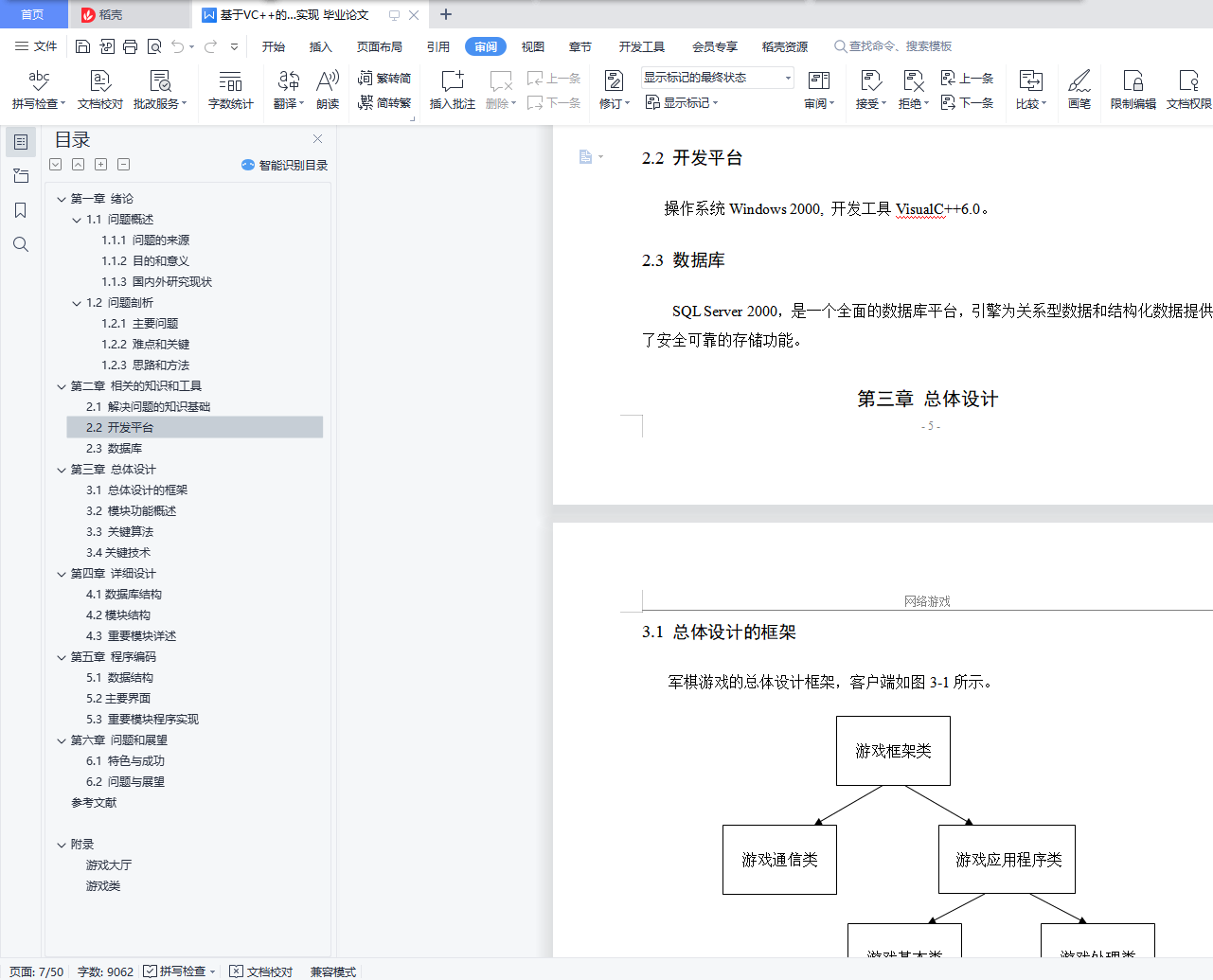
Task: Open the bookmark icon in left sidebar
Action: (x=21, y=210)
